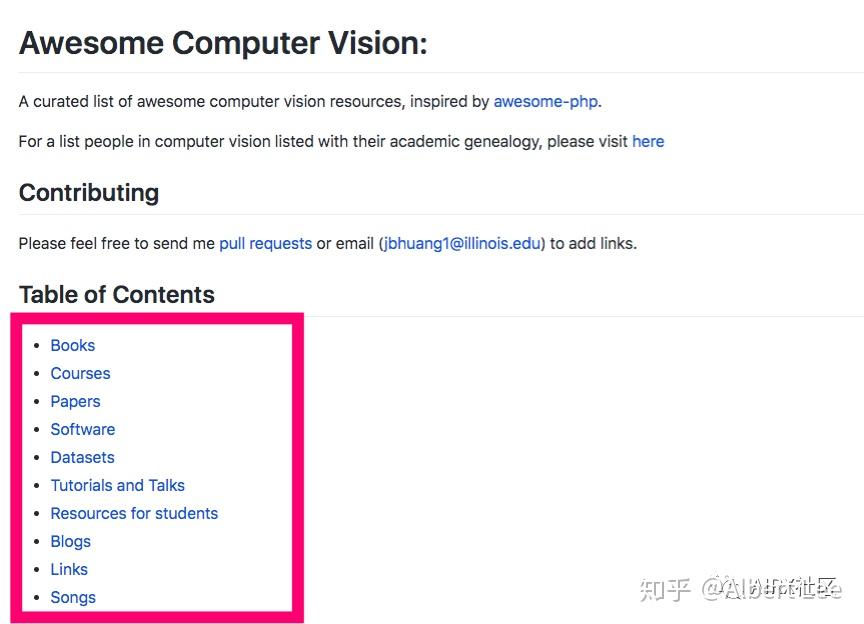This screenshot has height=624, width=864.
Task: Open the awesome-php link
Action: pyautogui.click(x=546, y=101)
